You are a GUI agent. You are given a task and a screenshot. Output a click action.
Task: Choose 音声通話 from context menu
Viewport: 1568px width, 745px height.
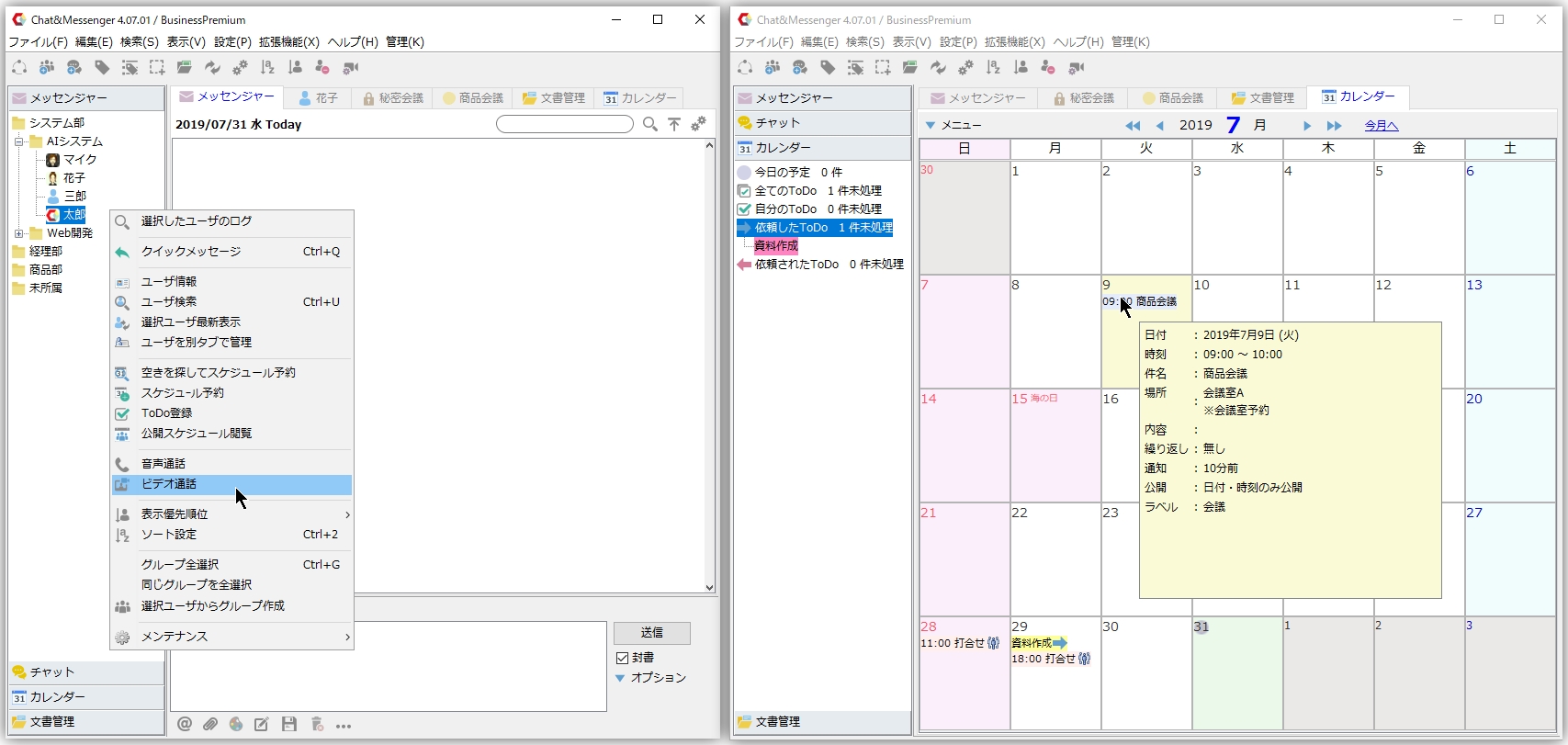tap(232, 464)
